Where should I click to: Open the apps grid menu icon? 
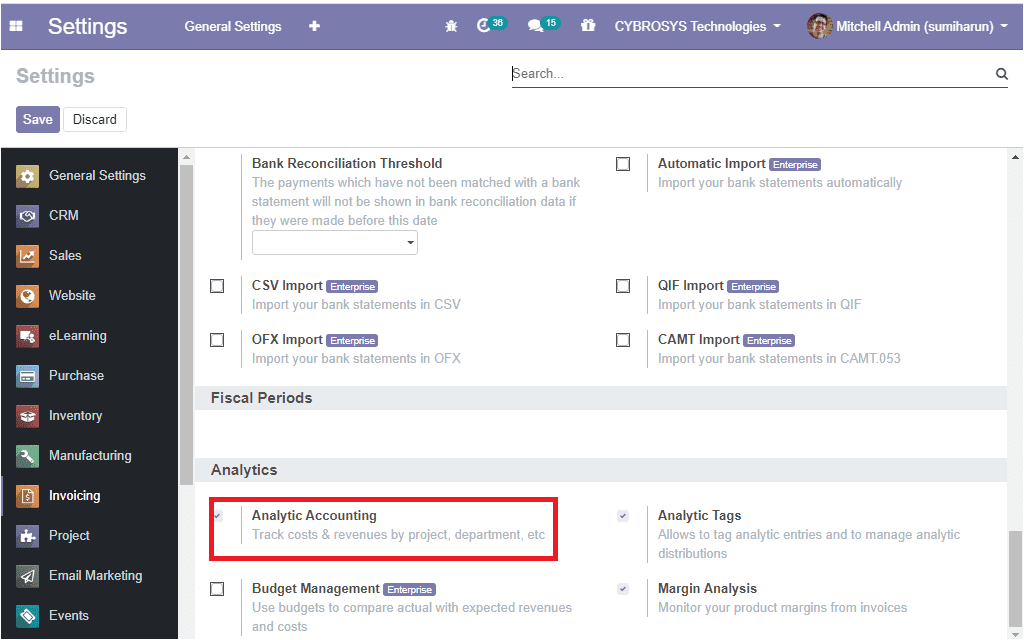coord(16,26)
